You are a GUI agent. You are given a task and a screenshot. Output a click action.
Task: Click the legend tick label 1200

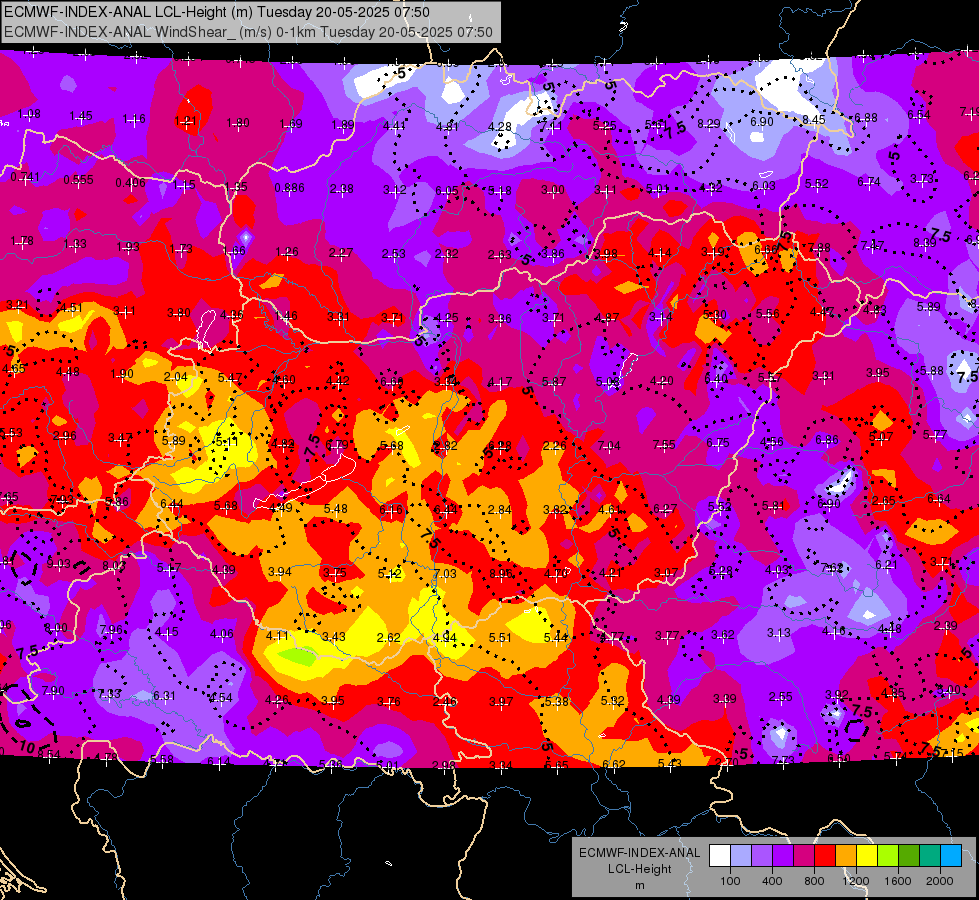click(856, 881)
